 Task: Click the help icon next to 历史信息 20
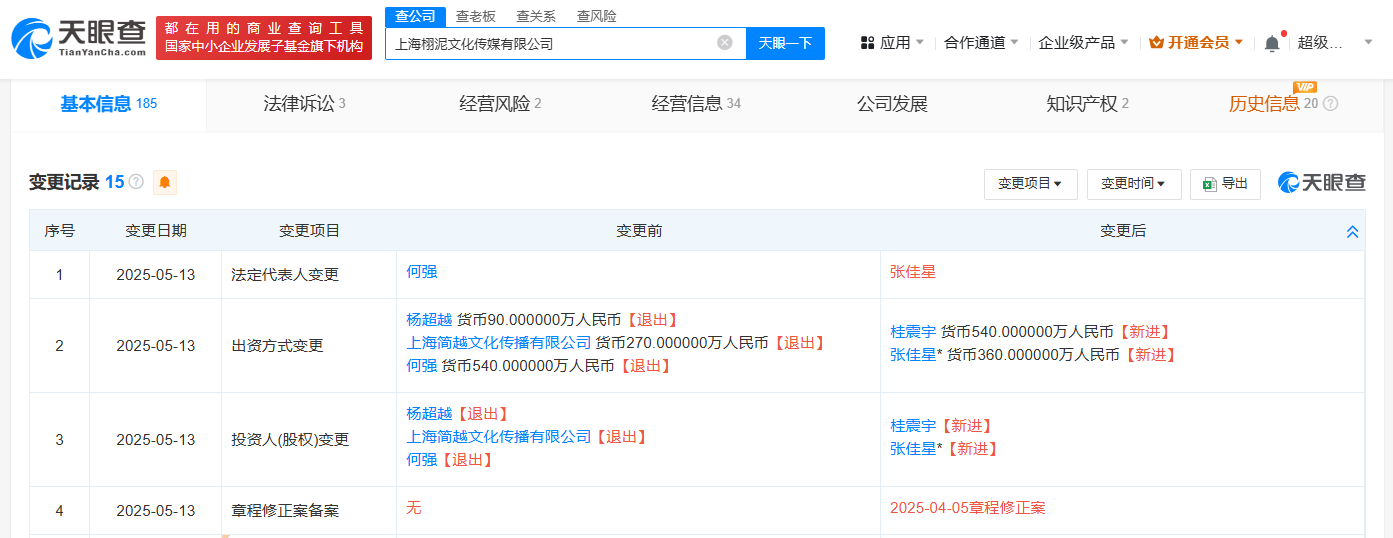(1330, 104)
